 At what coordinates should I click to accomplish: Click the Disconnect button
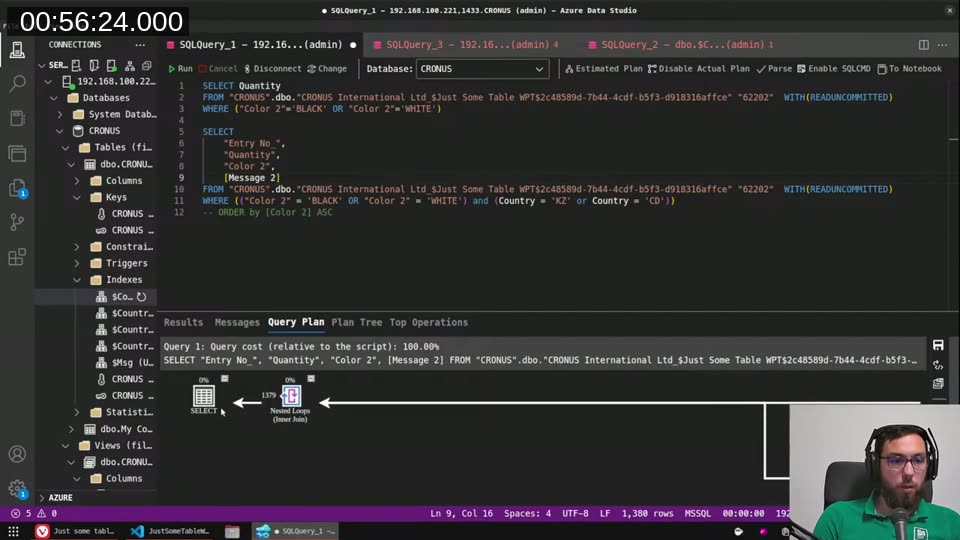[272, 69]
